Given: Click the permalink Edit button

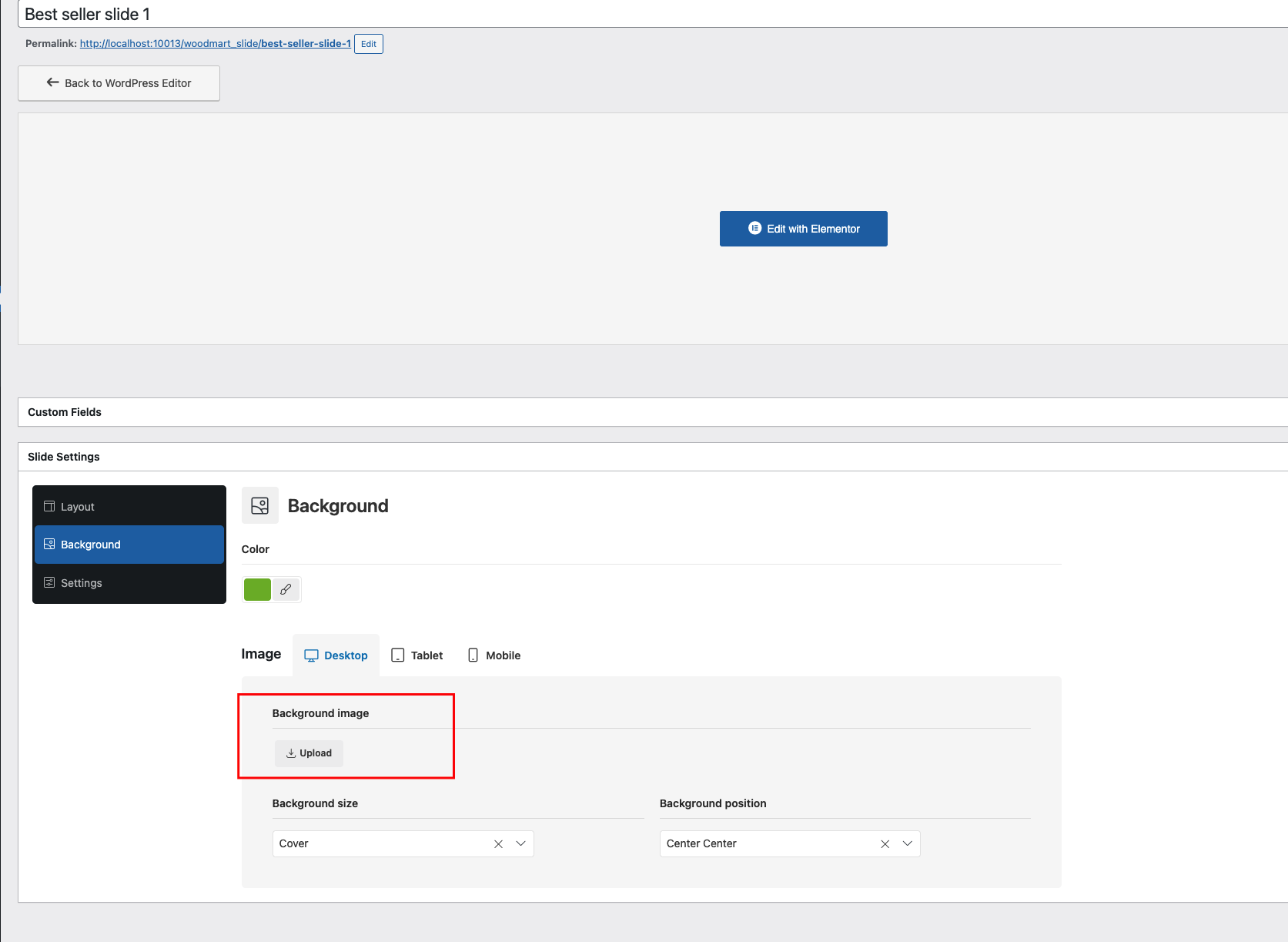Looking at the screenshot, I should point(369,44).
